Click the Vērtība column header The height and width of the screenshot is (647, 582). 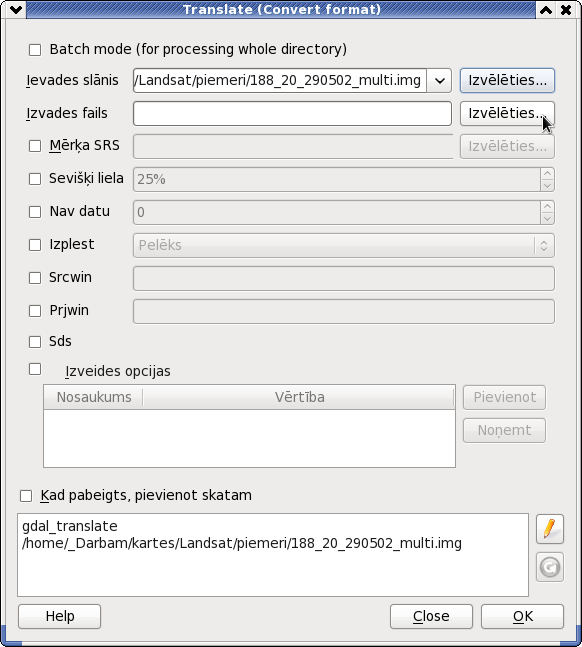pos(299,397)
